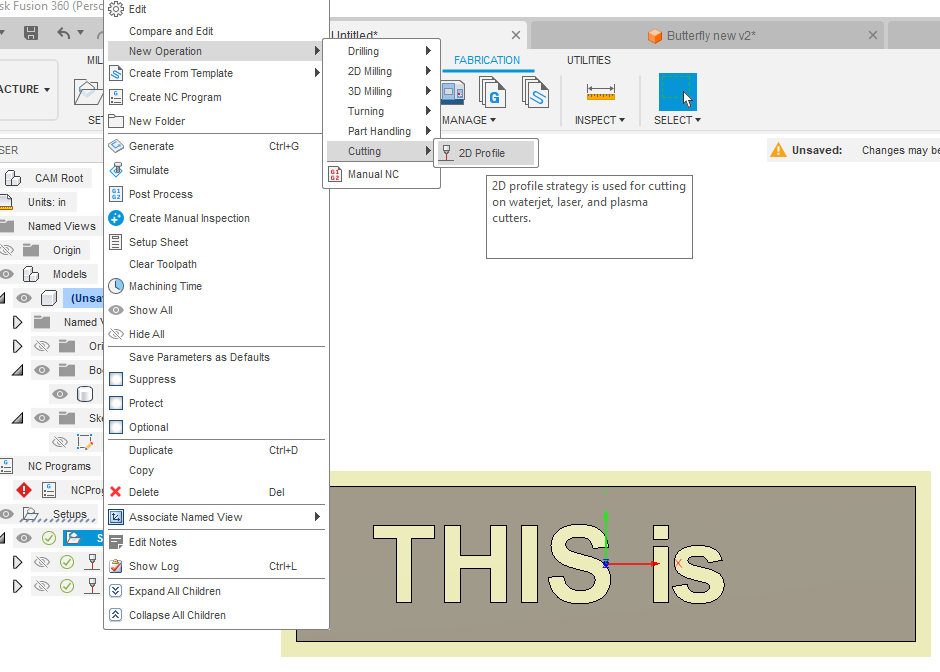Click the NC Programs node in browser
Screen dimensions: 940x672
[x=58, y=466]
